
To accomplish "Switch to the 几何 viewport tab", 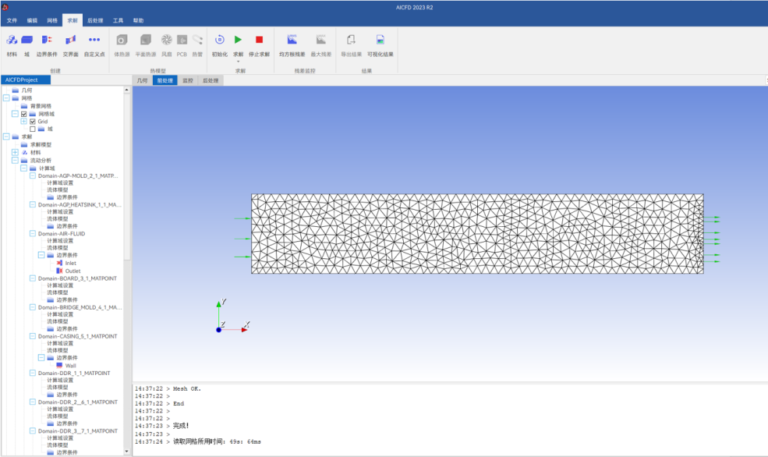I will (x=142, y=80).
